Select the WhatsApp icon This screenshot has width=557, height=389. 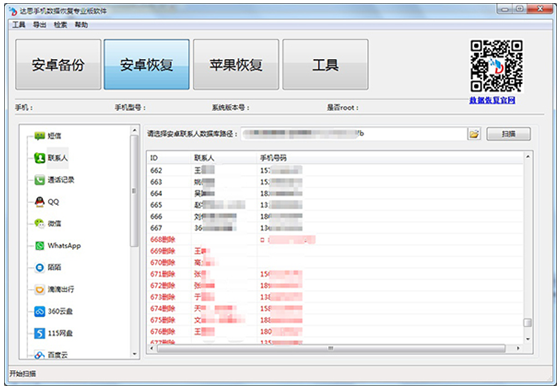pos(39,245)
